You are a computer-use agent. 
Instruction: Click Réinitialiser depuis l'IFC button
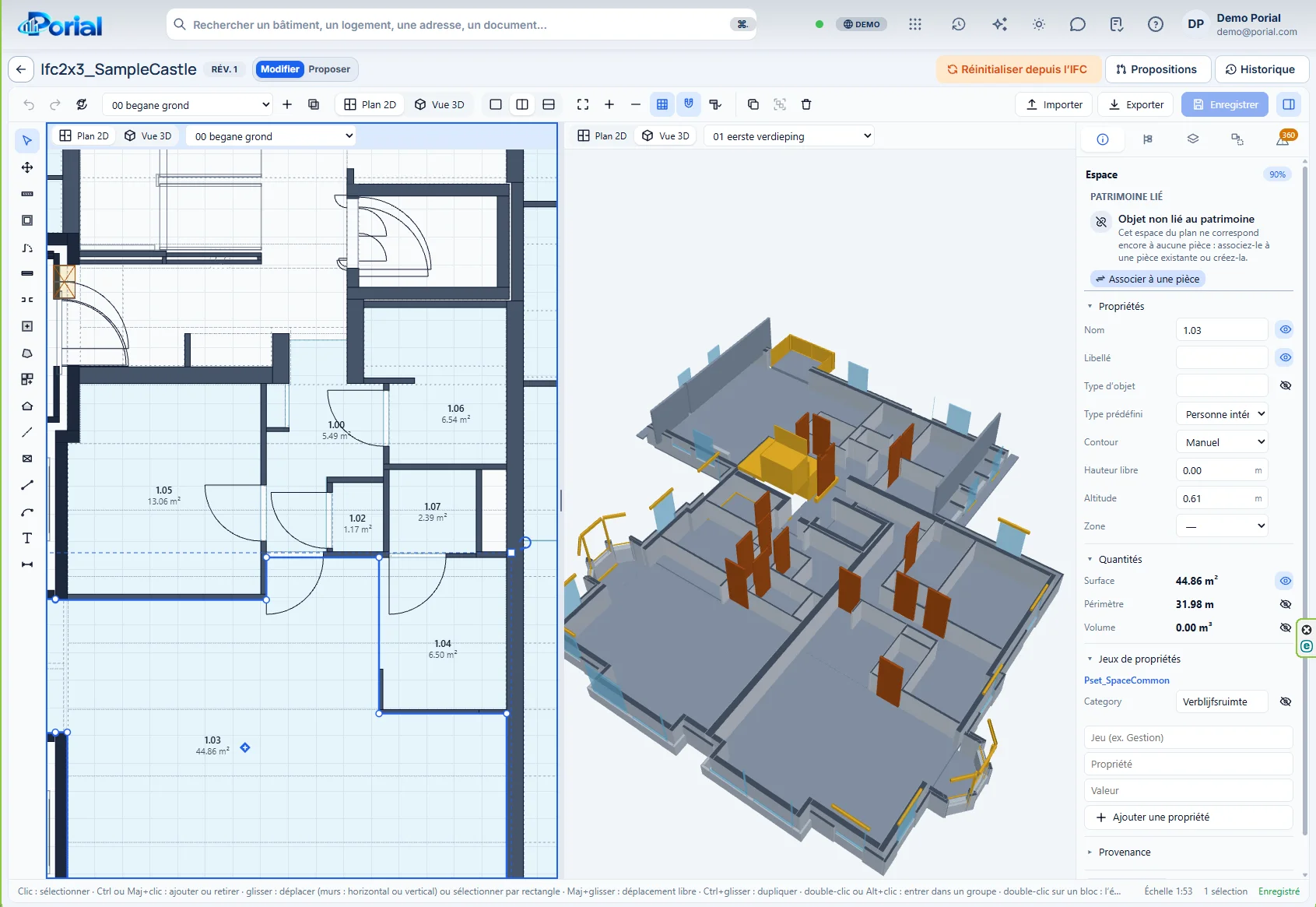[1017, 69]
